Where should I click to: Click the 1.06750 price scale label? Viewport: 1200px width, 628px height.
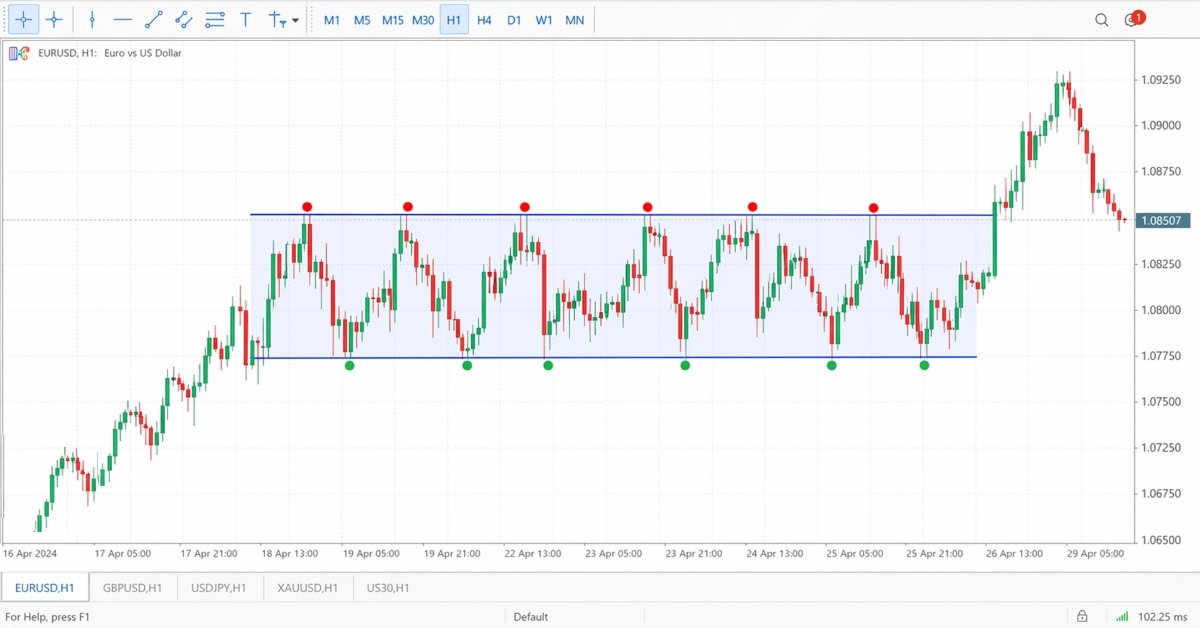(1162, 493)
